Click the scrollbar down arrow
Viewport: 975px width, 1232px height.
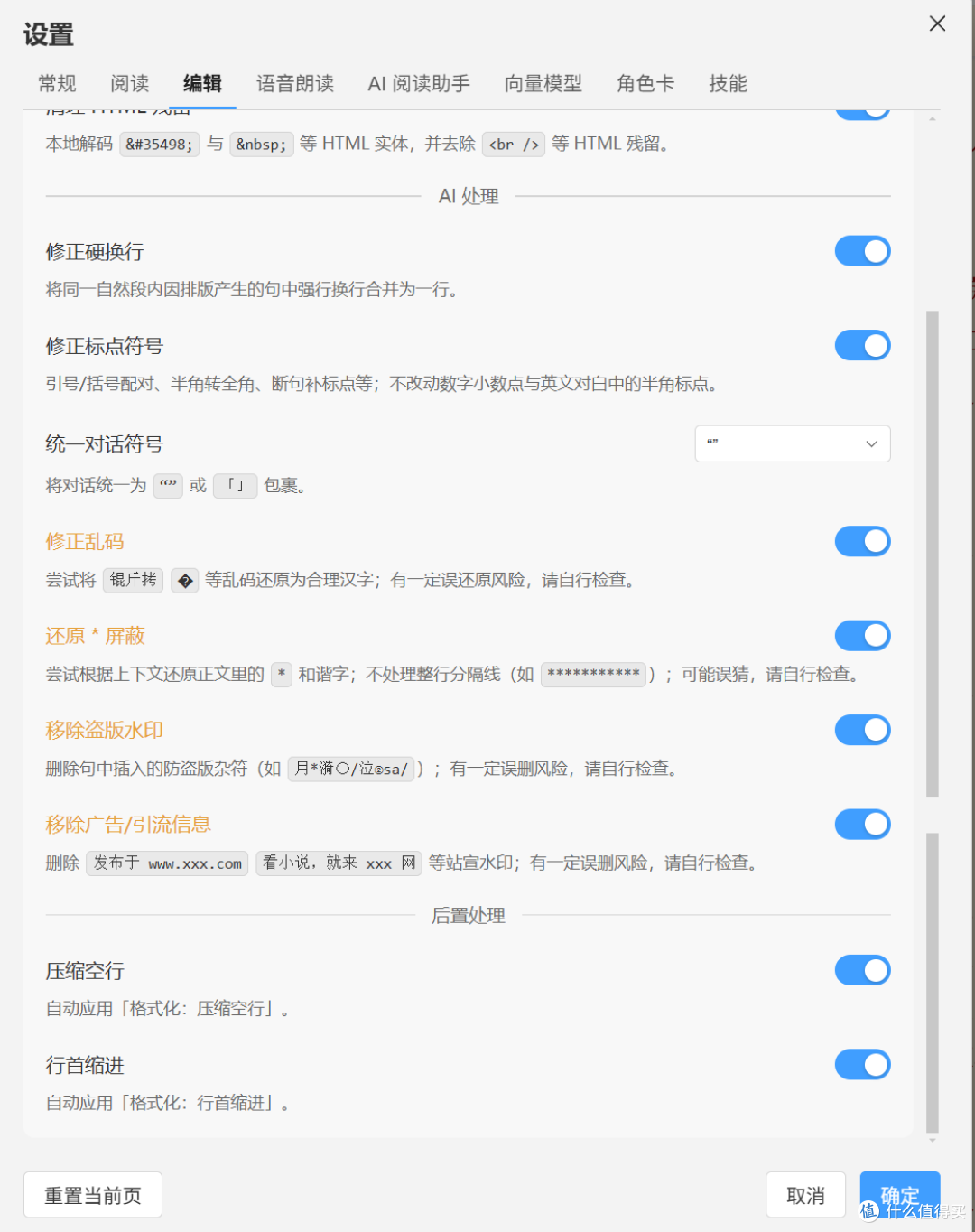pos(933,1141)
